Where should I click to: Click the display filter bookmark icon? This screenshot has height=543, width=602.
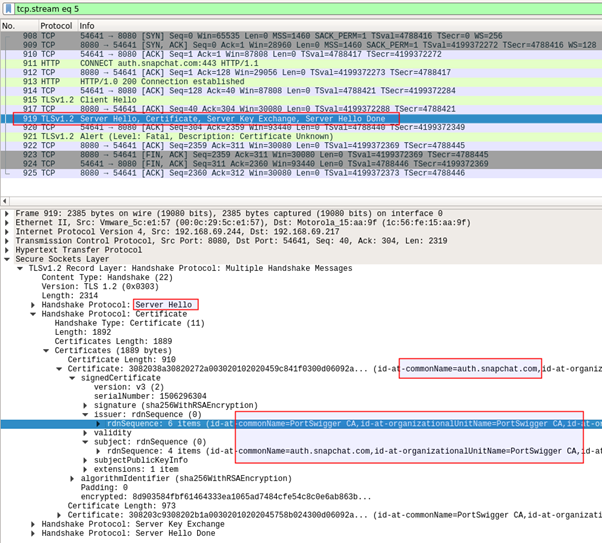click(9, 7)
